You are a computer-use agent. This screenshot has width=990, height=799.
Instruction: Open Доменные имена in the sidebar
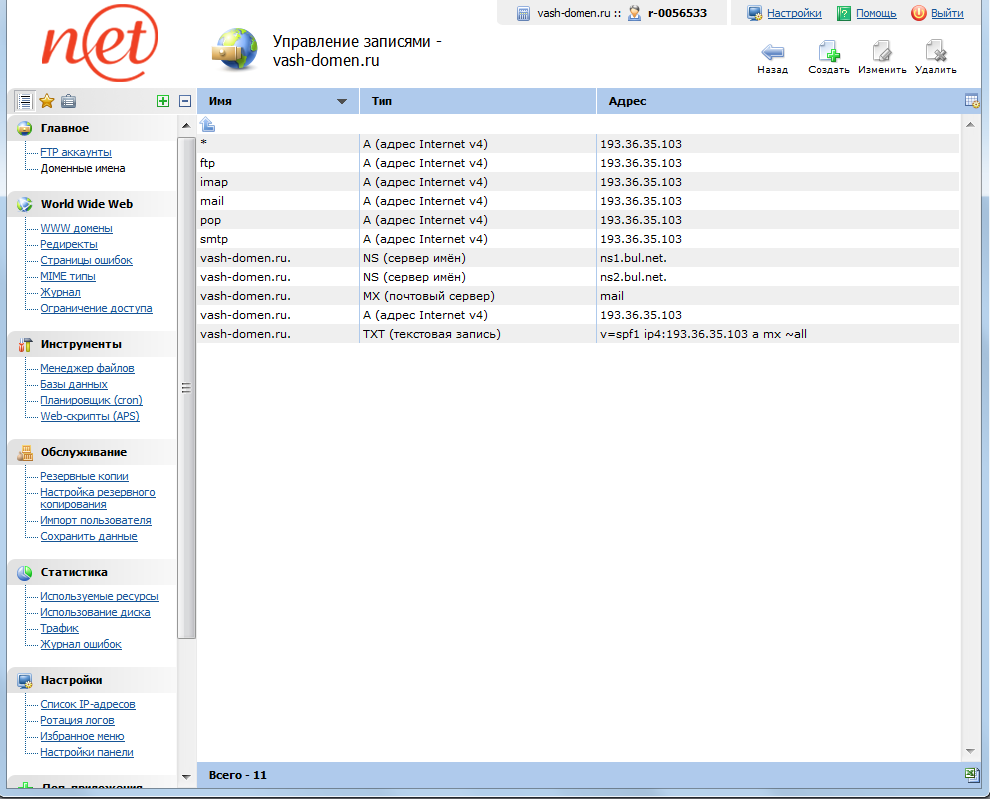[82, 168]
